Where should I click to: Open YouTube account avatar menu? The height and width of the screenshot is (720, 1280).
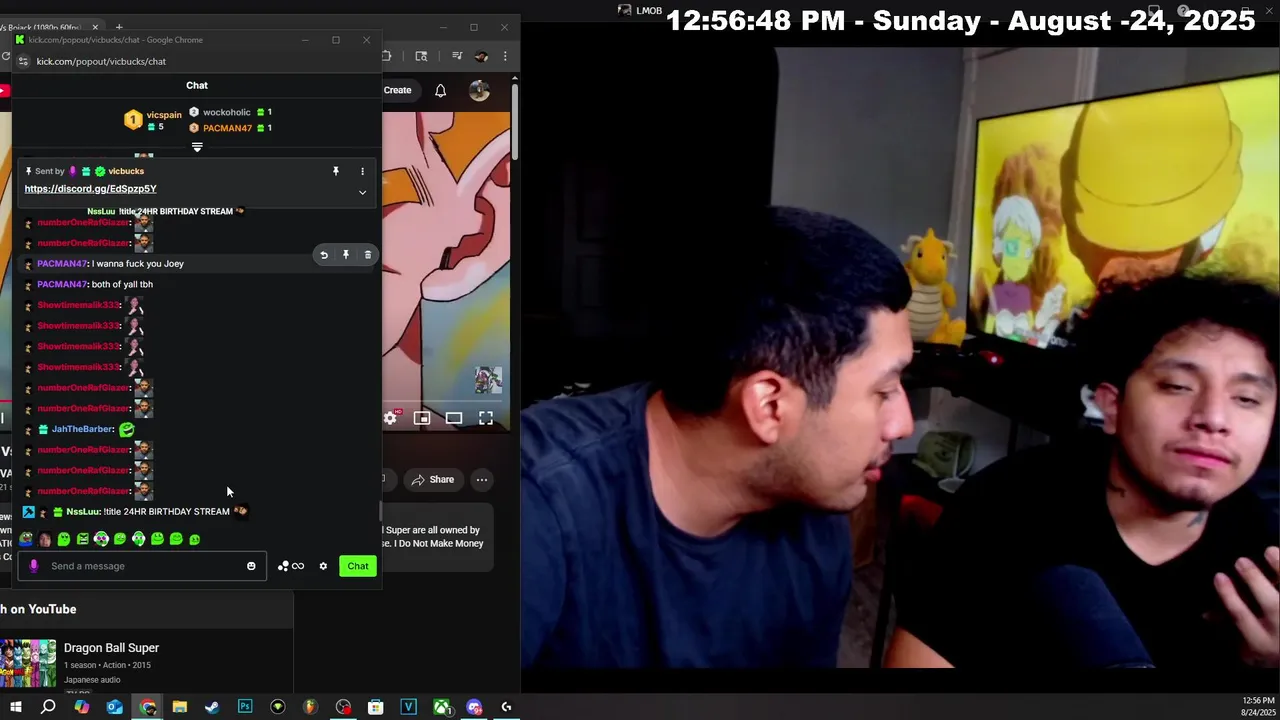tap(479, 91)
